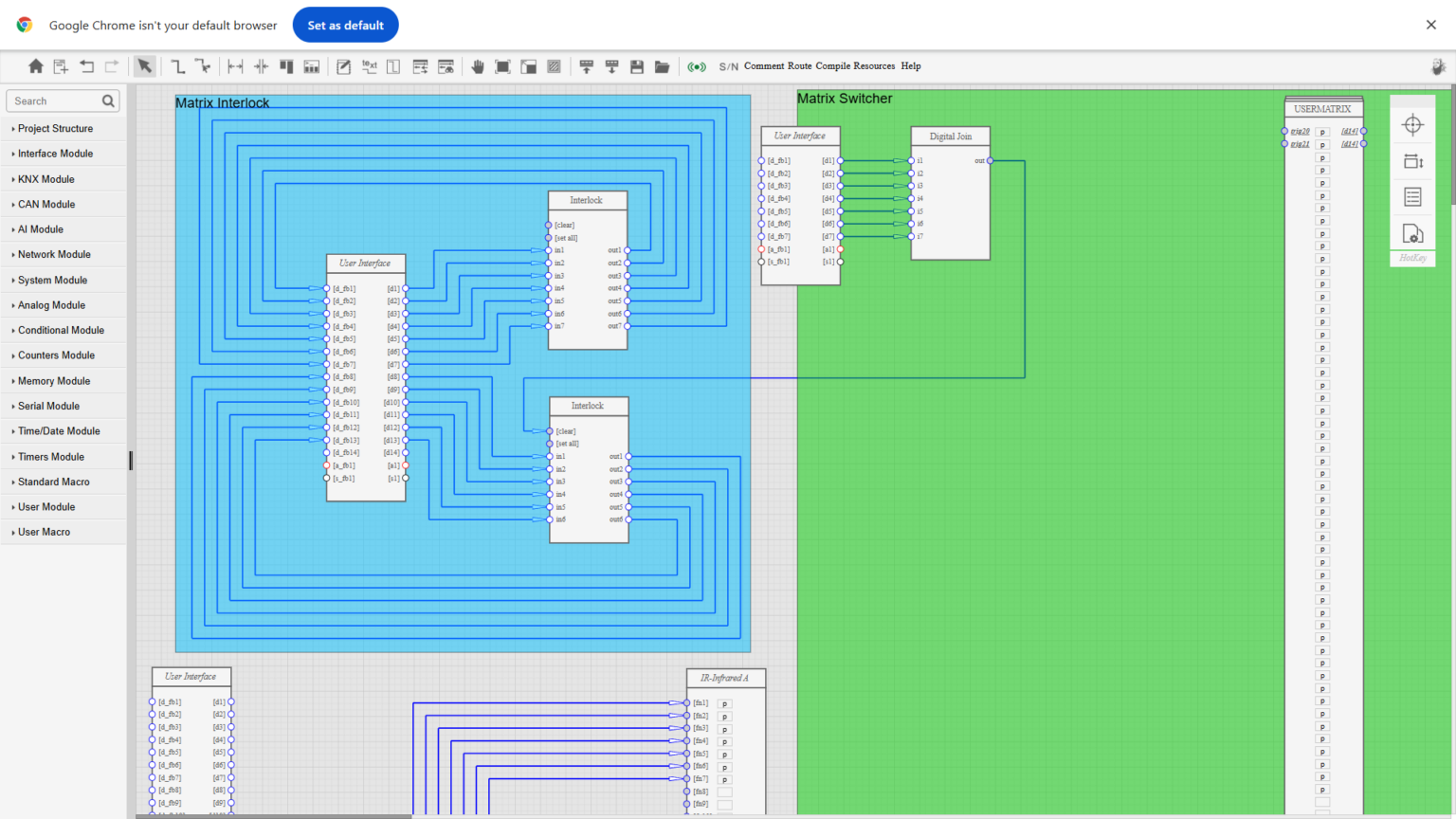The height and width of the screenshot is (819, 1456).
Task: Click the list panel icon on right
Action: point(1412,197)
